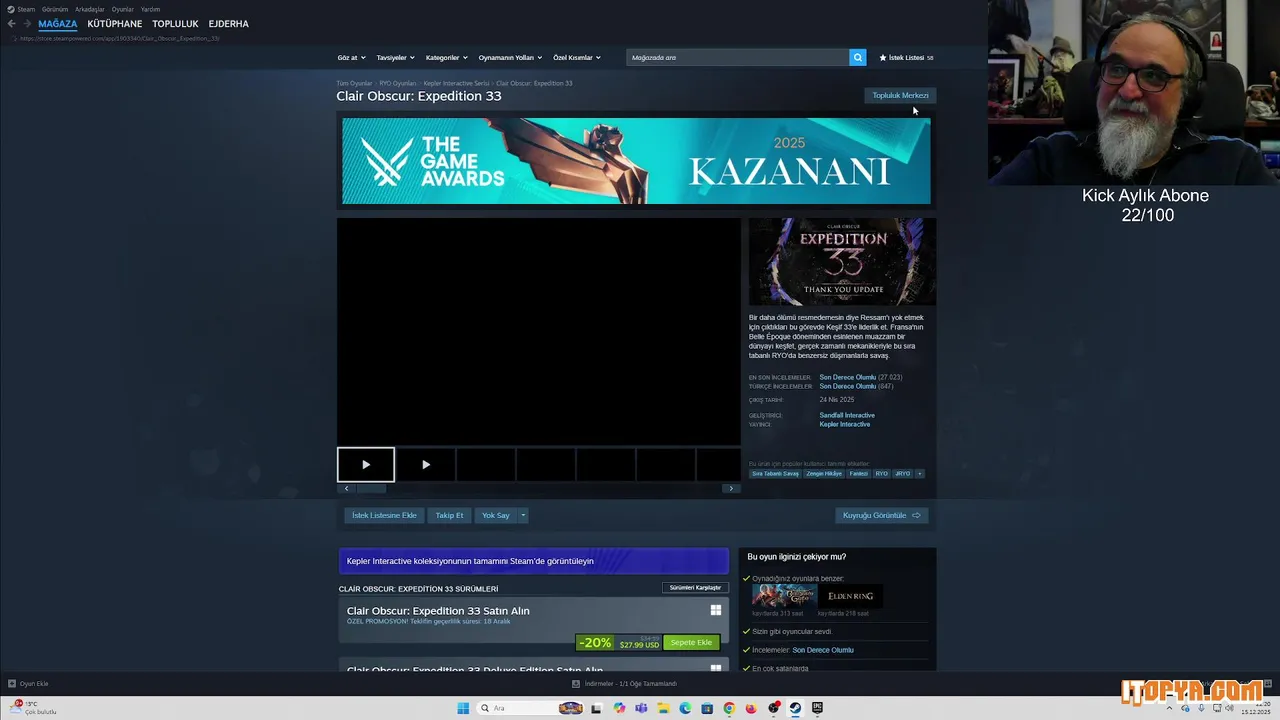Screen dimensions: 1280x720
Task: Open the Arkadaşlar menu
Action: coord(90,9)
